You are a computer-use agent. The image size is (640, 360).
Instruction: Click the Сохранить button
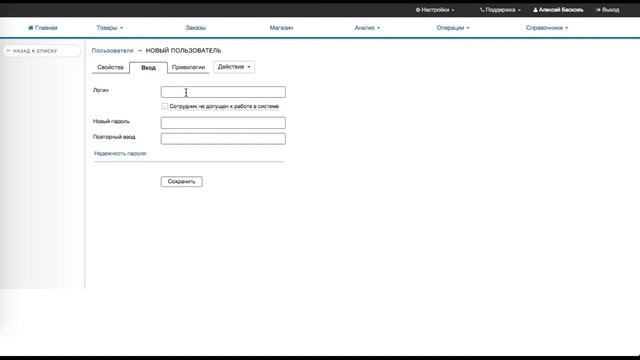pyautogui.click(x=182, y=182)
